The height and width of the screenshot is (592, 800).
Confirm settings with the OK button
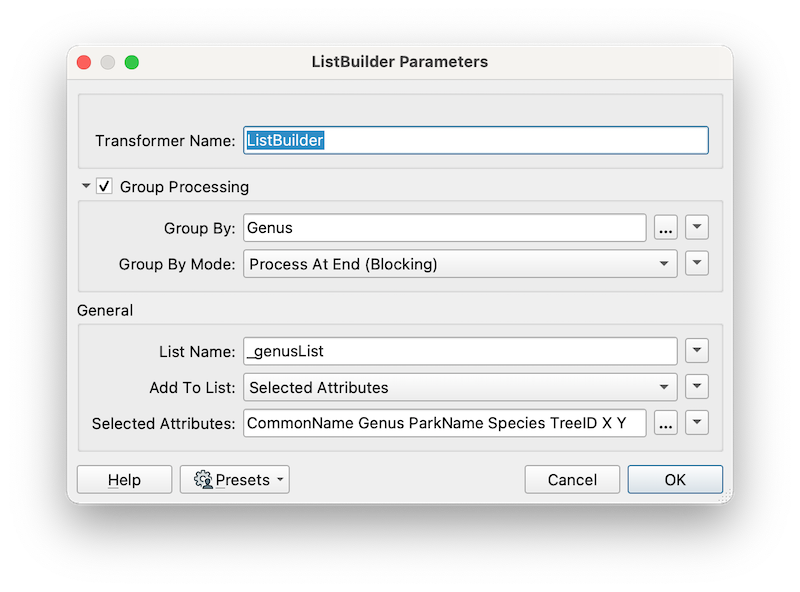(x=675, y=479)
